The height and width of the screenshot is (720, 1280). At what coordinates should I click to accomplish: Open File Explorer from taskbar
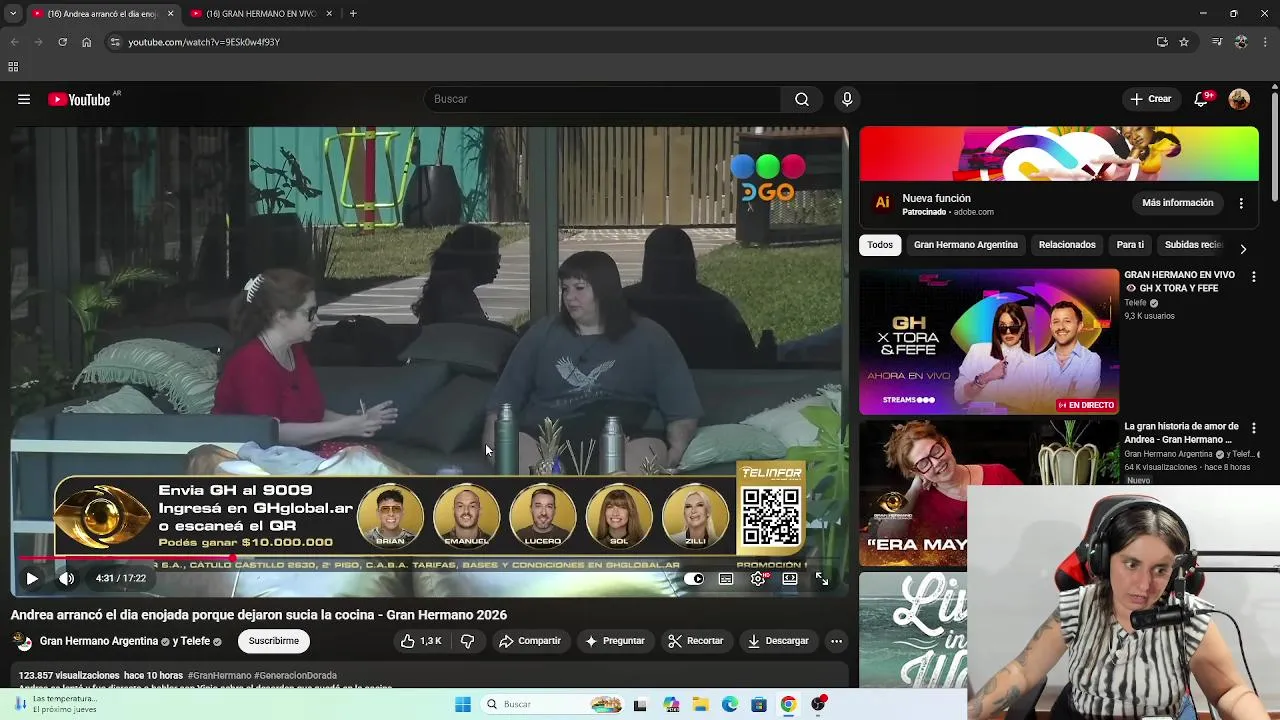click(x=701, y=704)
